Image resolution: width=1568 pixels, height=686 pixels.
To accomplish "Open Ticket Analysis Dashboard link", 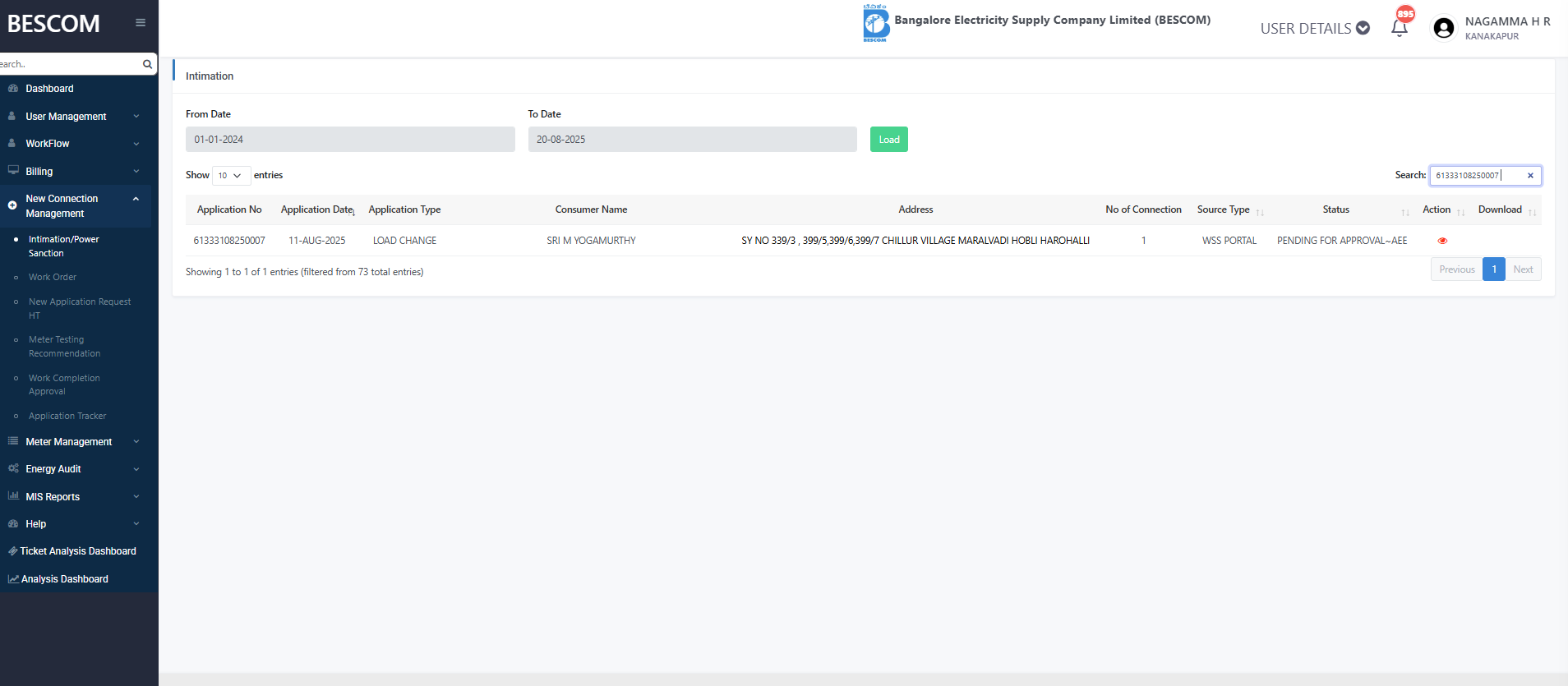I will coord(78,551).
